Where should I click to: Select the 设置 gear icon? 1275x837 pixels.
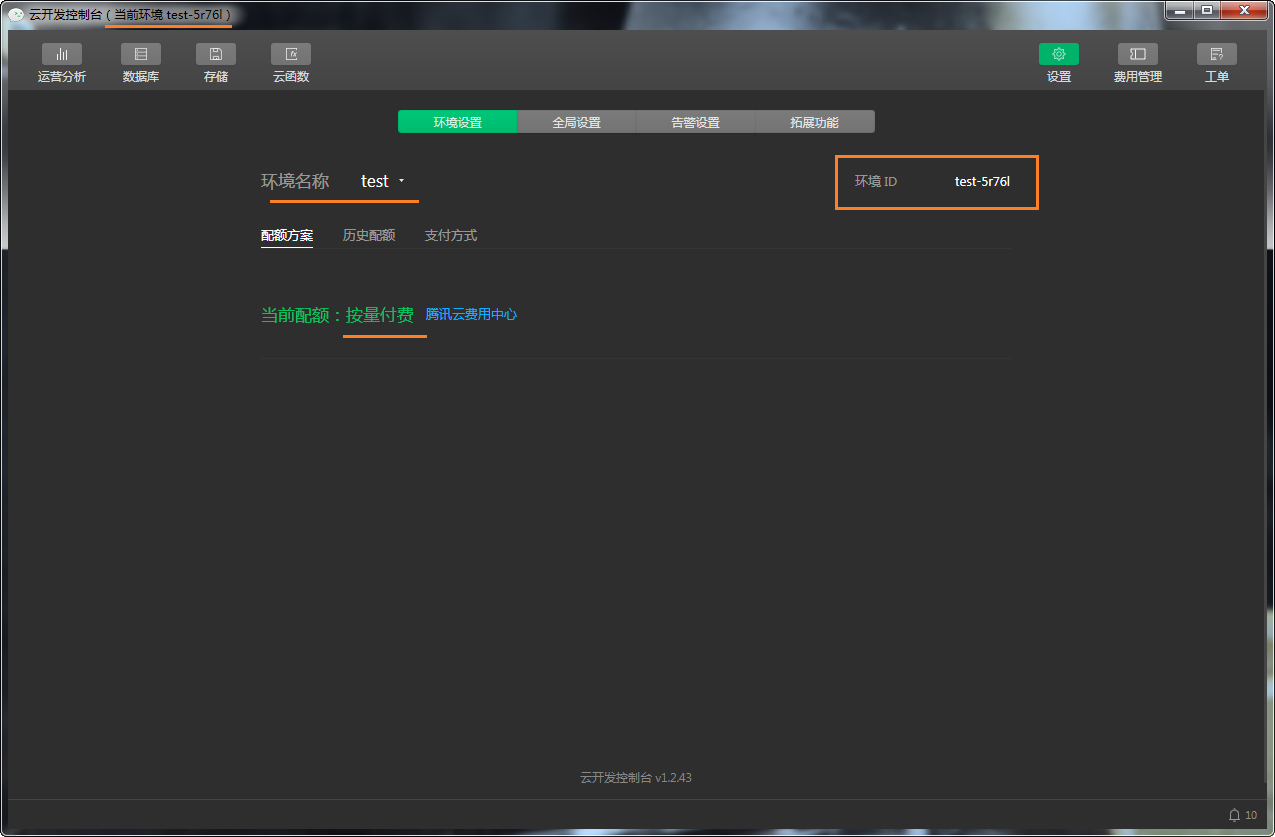click(1059, 54)
